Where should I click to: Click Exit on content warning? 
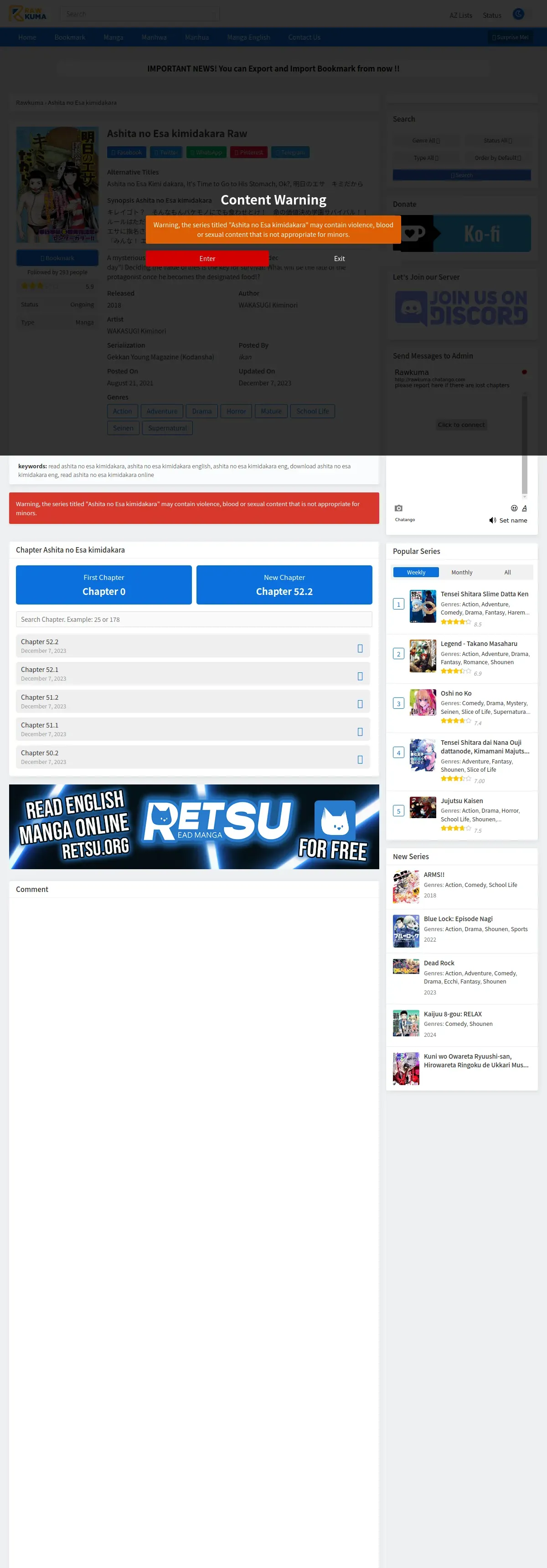[x=339, y=259]
